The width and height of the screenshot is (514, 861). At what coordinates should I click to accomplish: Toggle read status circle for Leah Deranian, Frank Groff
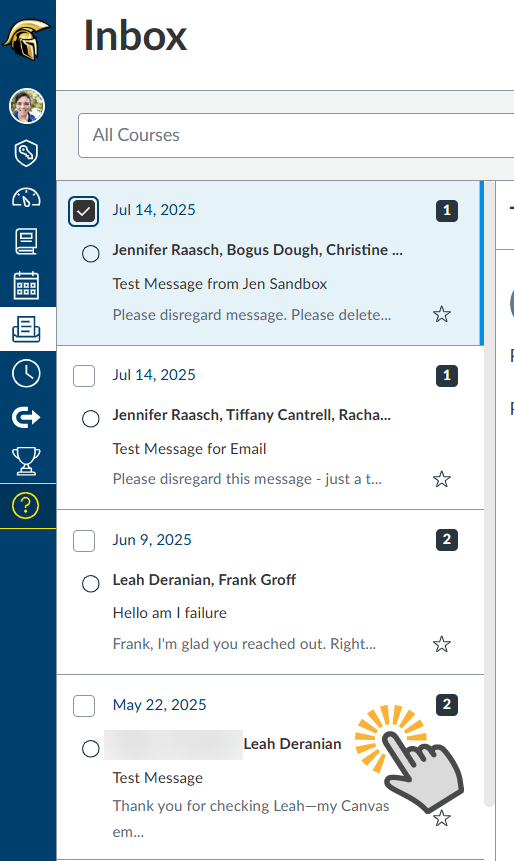click(91, 584)
